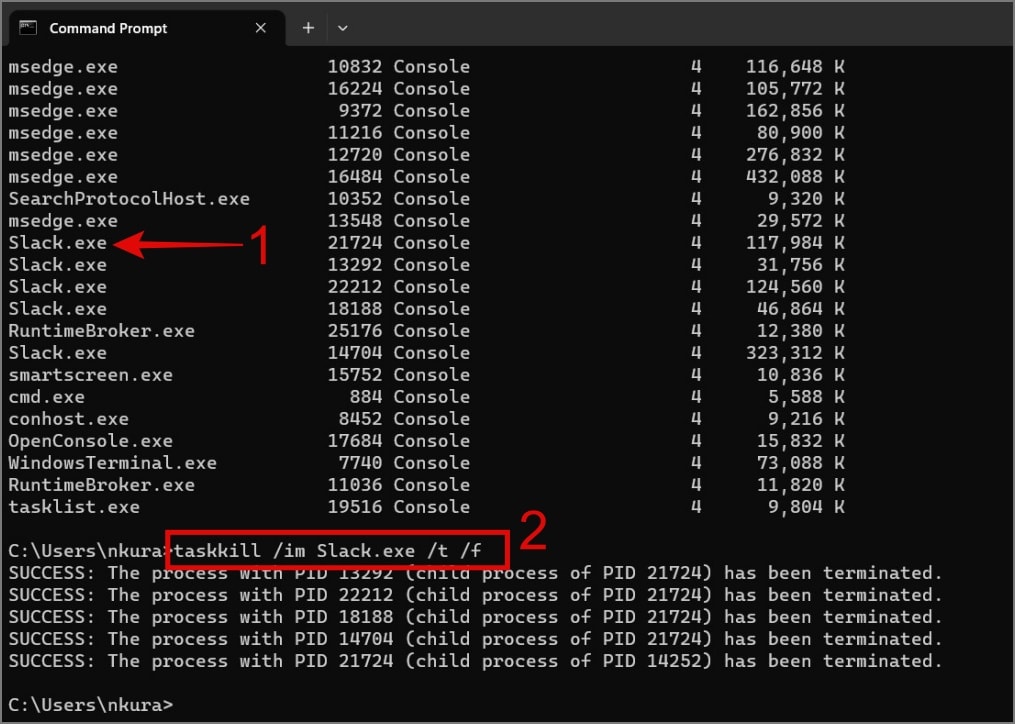
Task: Click the OpenConsole.exe process name
Action: 91,441
